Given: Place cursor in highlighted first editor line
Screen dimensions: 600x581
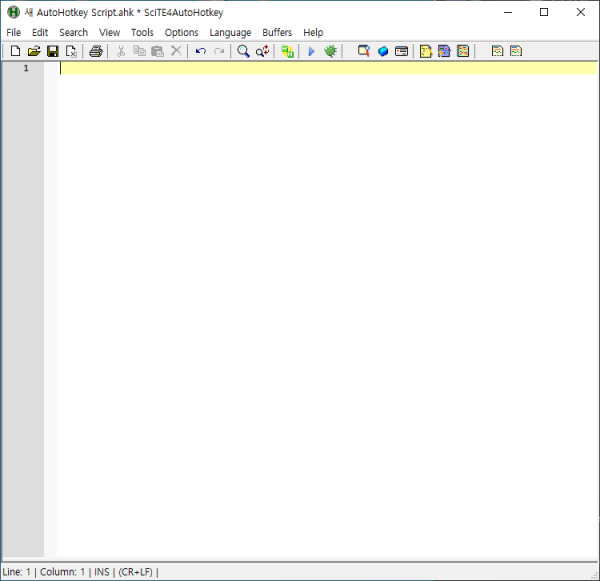Looking at the screenshot, I should pyautogui.click(x=328, y=68).
